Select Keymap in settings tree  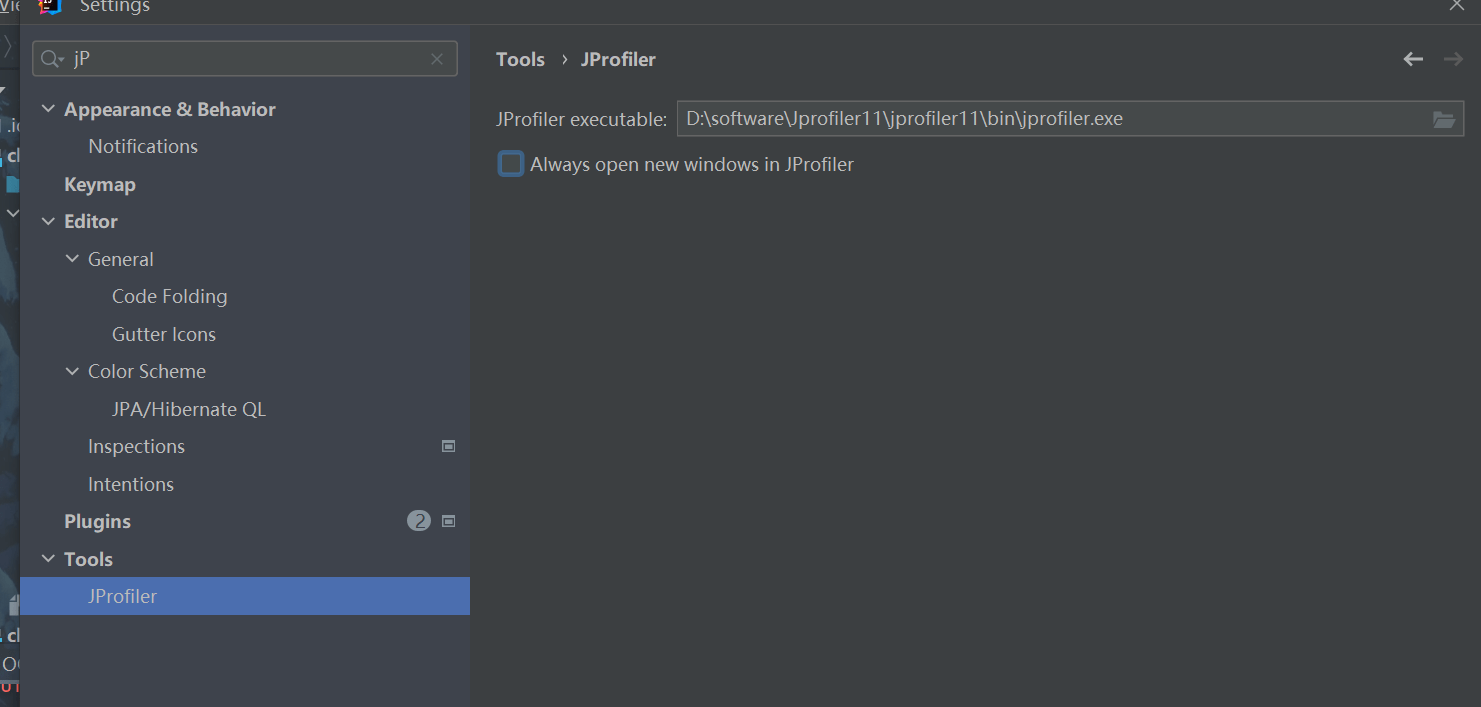pyautogui.click(x=100, y=185)
